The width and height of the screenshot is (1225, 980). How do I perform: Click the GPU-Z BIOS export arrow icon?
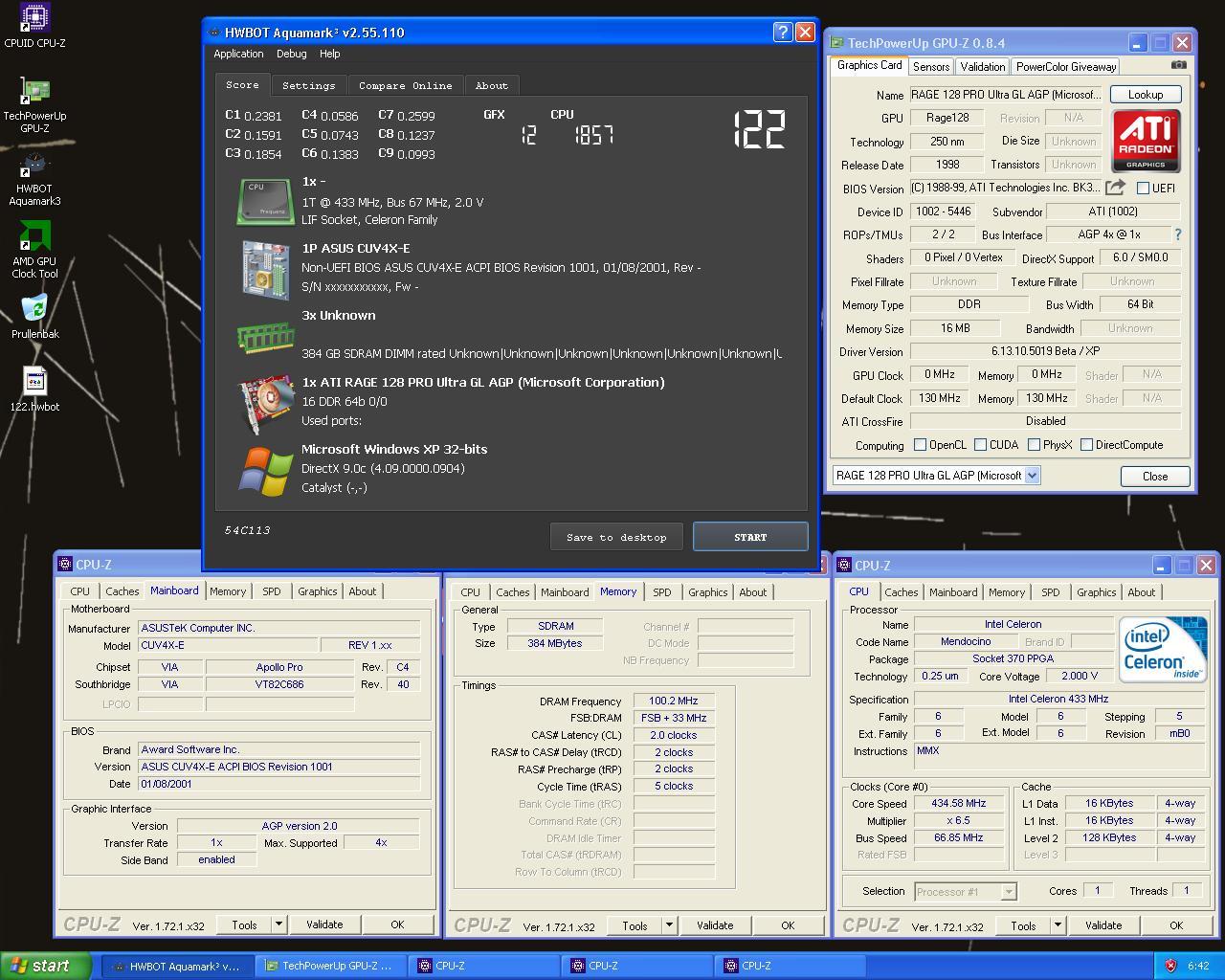coord(1116,188)
